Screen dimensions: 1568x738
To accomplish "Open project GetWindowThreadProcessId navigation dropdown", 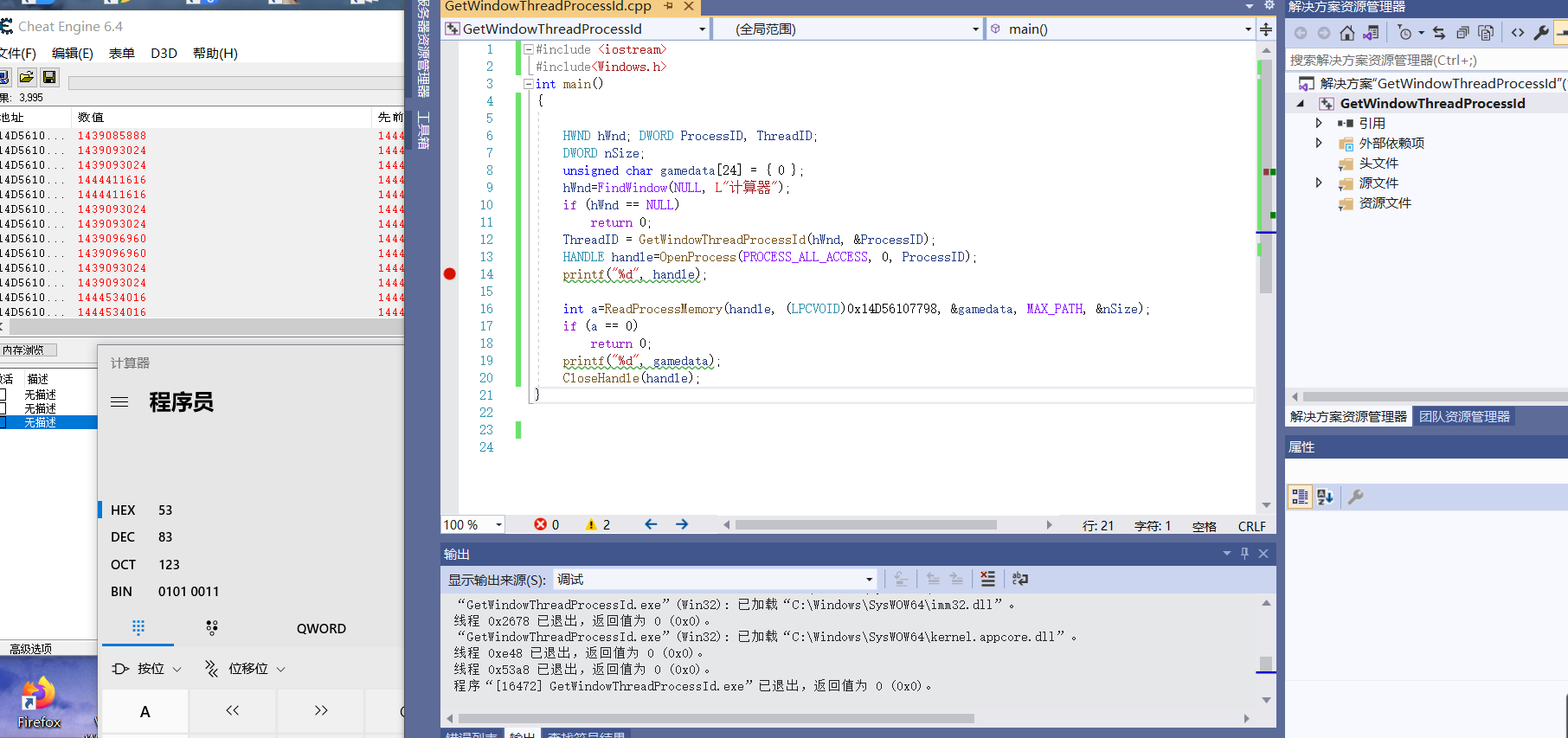I will (702, 29).
